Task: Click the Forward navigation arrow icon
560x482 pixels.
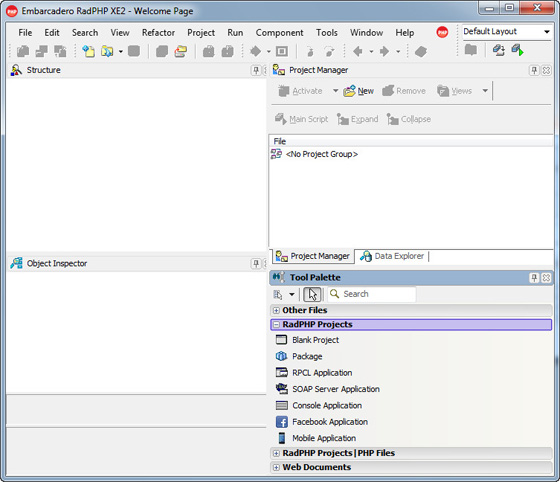Action: coord(385,51)
